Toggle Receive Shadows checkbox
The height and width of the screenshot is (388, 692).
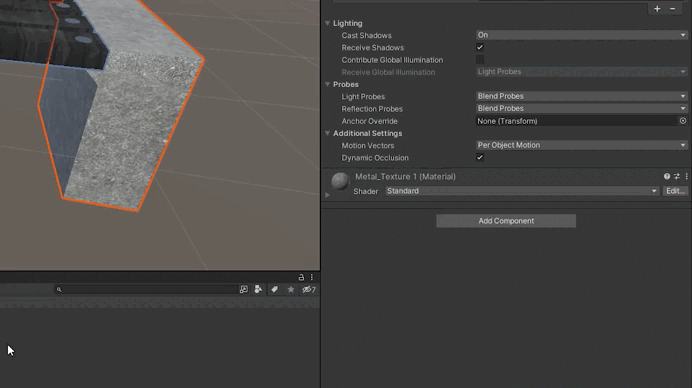pyautogui.click(x=480, y=47)
